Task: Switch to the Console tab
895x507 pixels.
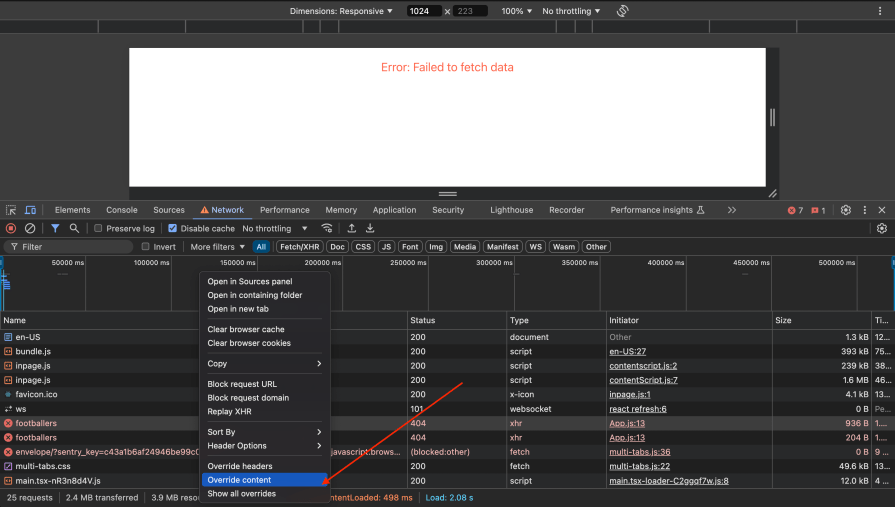Action: pos(122,210)
